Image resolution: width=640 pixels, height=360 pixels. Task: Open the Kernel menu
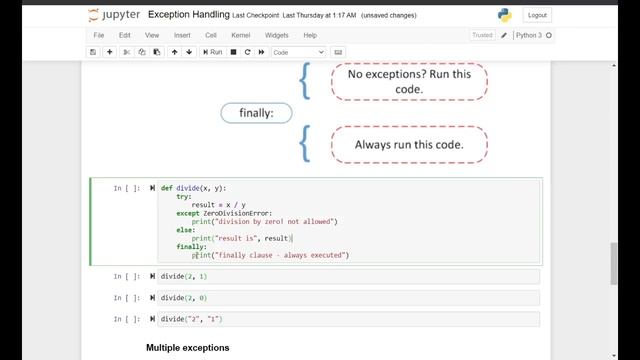240,36
